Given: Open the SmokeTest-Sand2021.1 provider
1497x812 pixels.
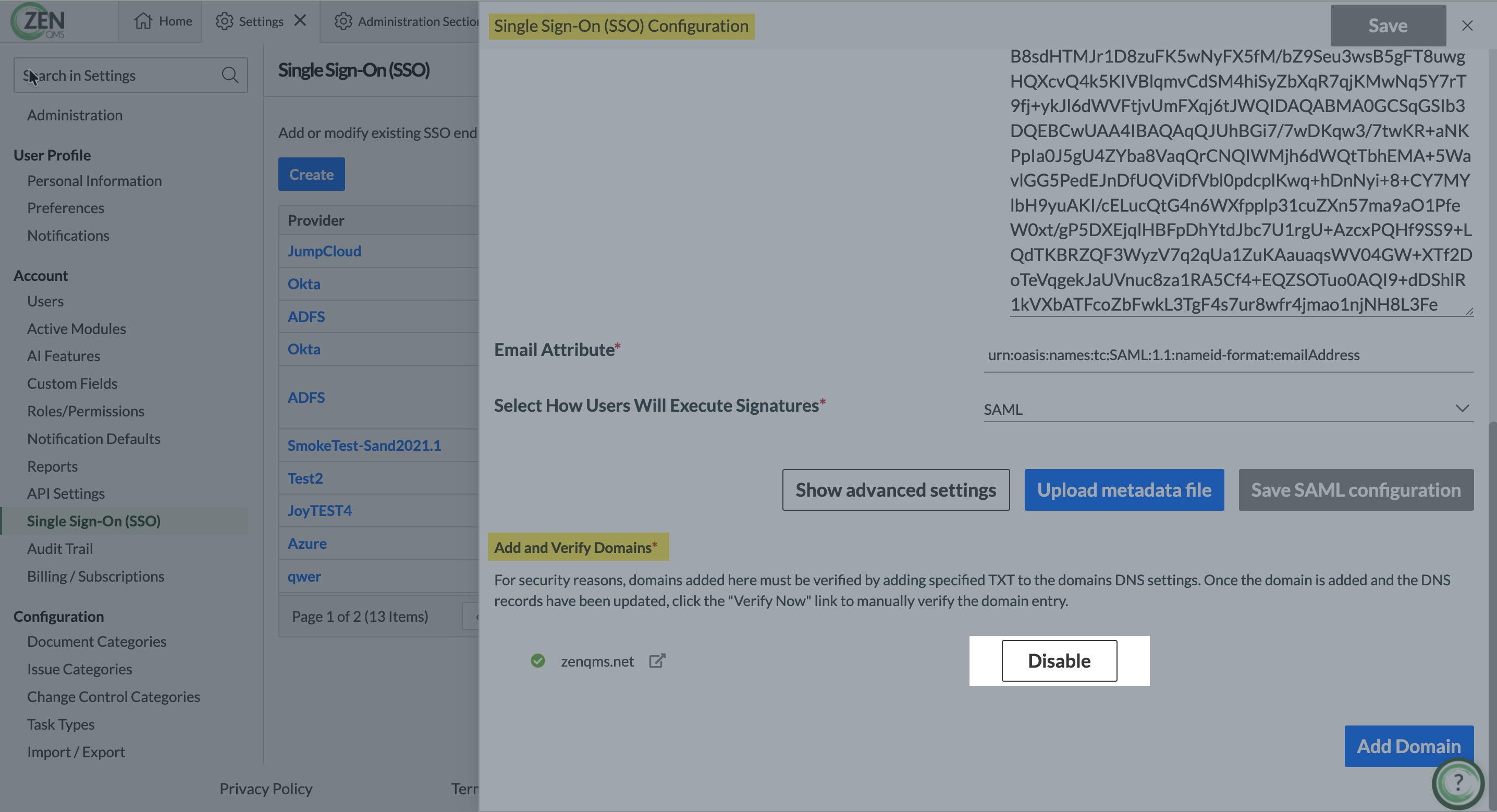Looking at the screenshot, I should [x=364, y=446].
